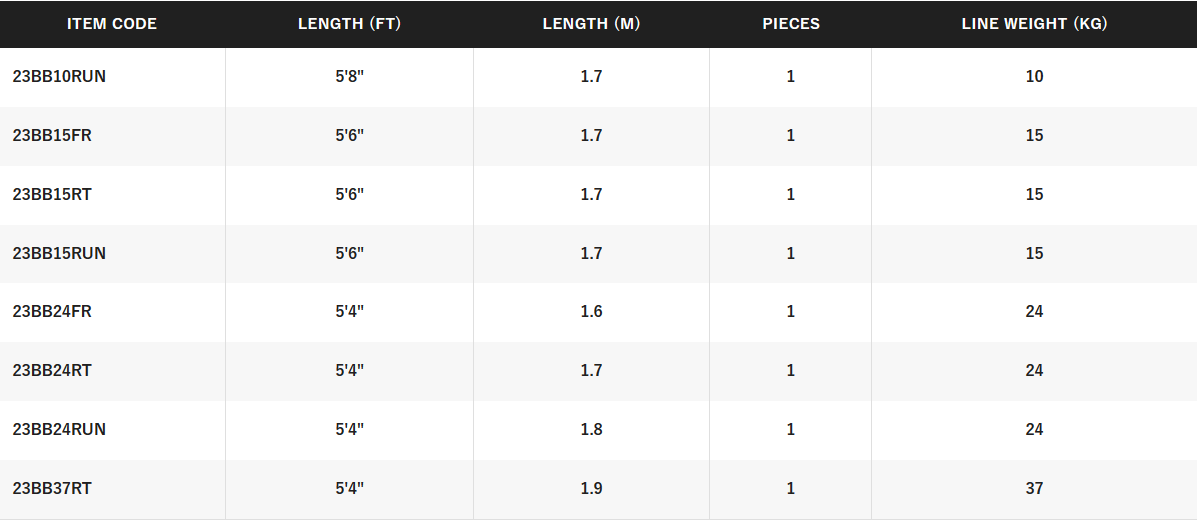Image resolution: width=1197 pixels, height=521 pixels.
Task: Click the pieces value for 23BB24FR
Action: point(791,312)
